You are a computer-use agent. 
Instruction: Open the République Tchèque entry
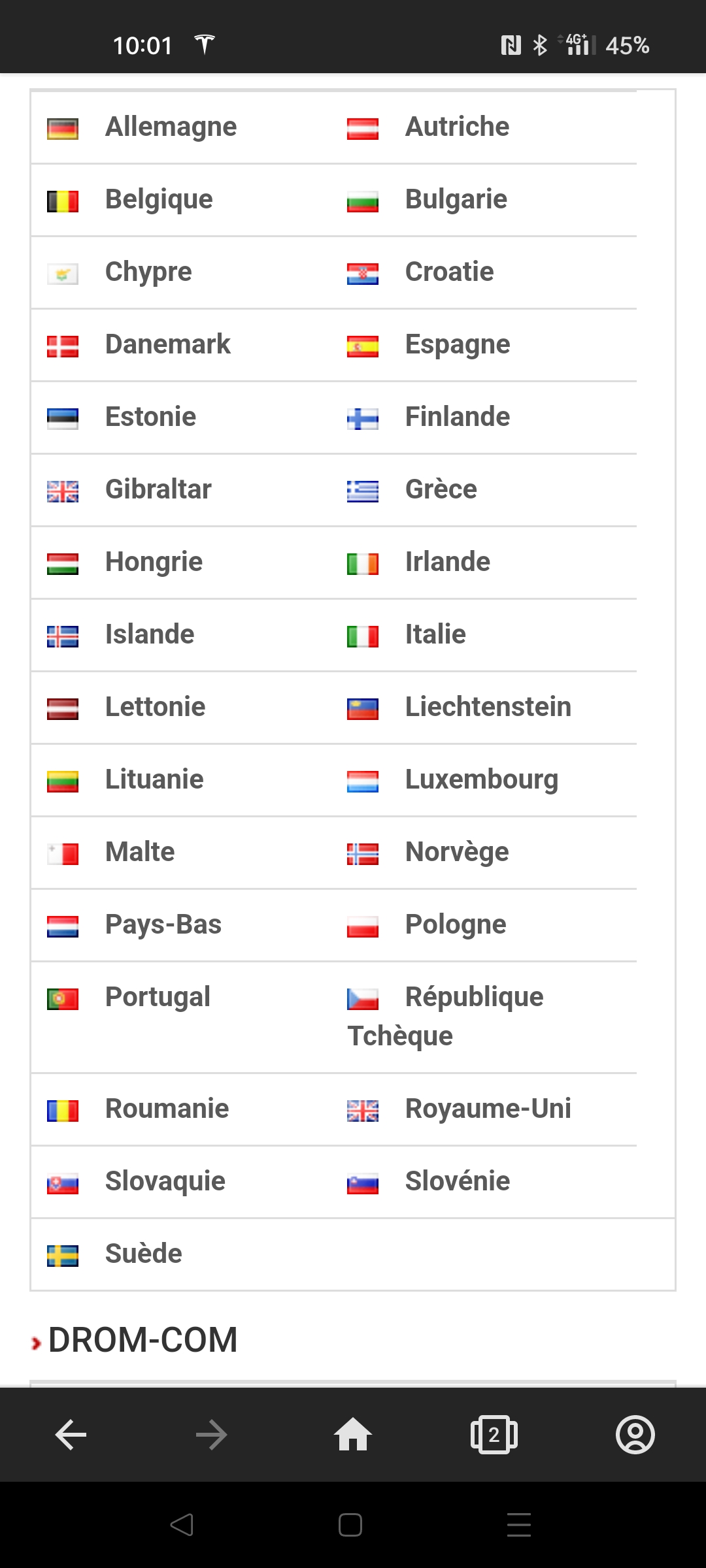point(446,1017)
